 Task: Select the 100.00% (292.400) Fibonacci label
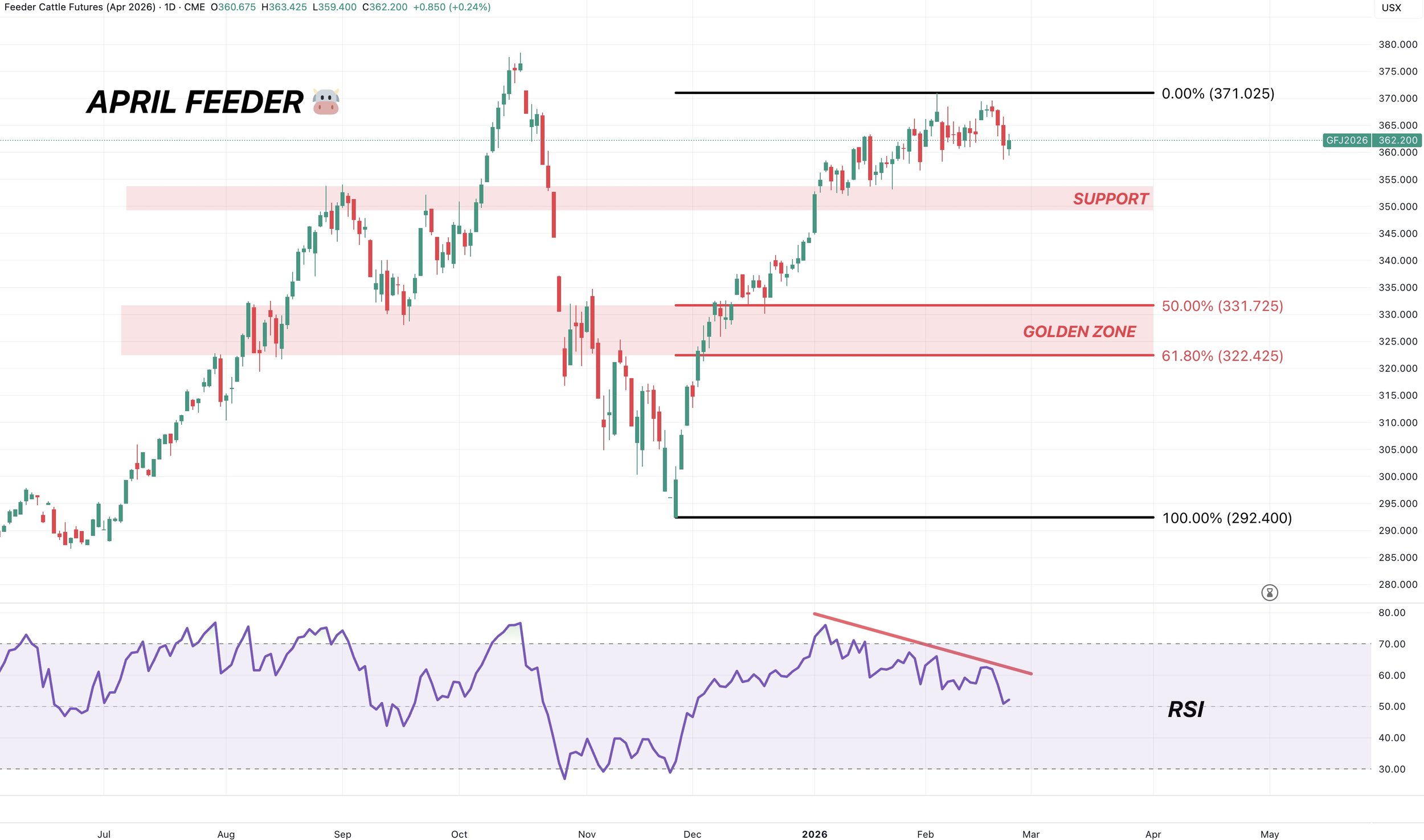1226,518
